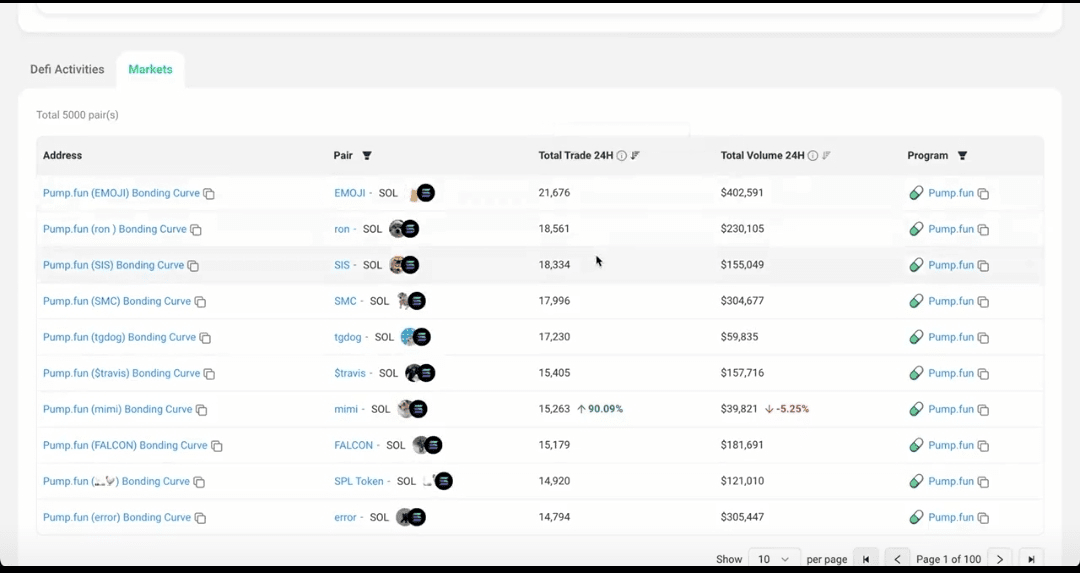Viewport: 1080px width, 573px height.
Task: Click the 'Page 1 of 100' indicator
Action: 948,559
